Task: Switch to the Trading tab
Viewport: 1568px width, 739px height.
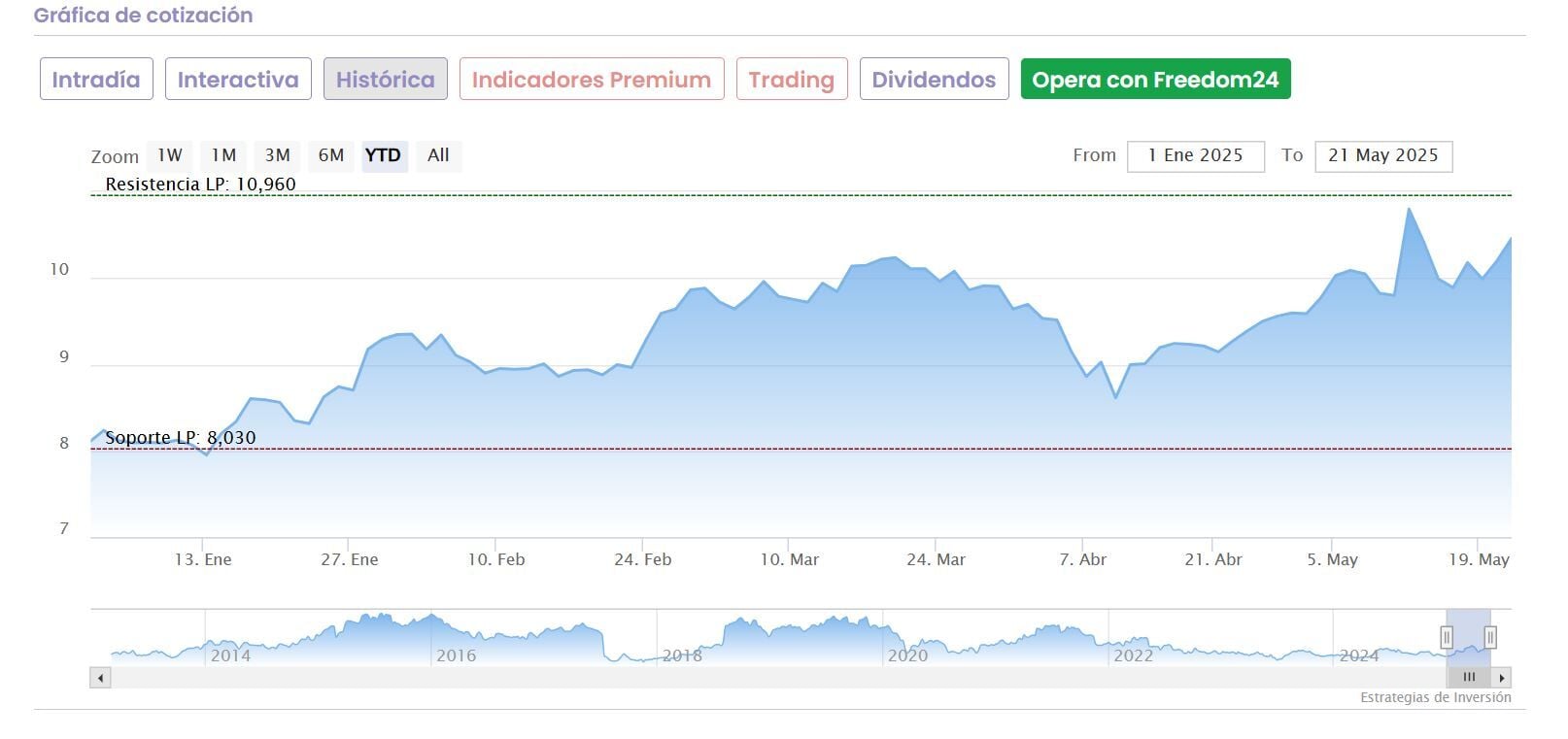Action: (791, 80)
